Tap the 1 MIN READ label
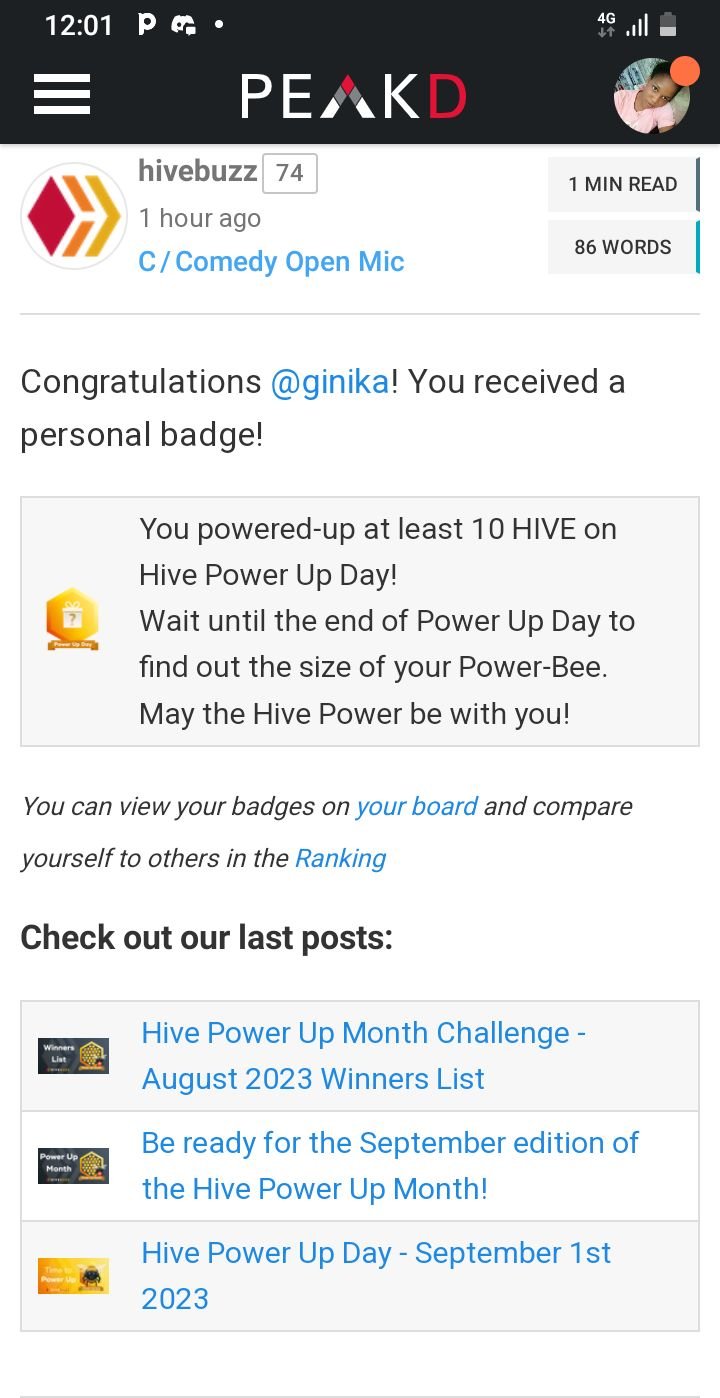The height and width of the screenshot is (1398, 720). [623, 184]
